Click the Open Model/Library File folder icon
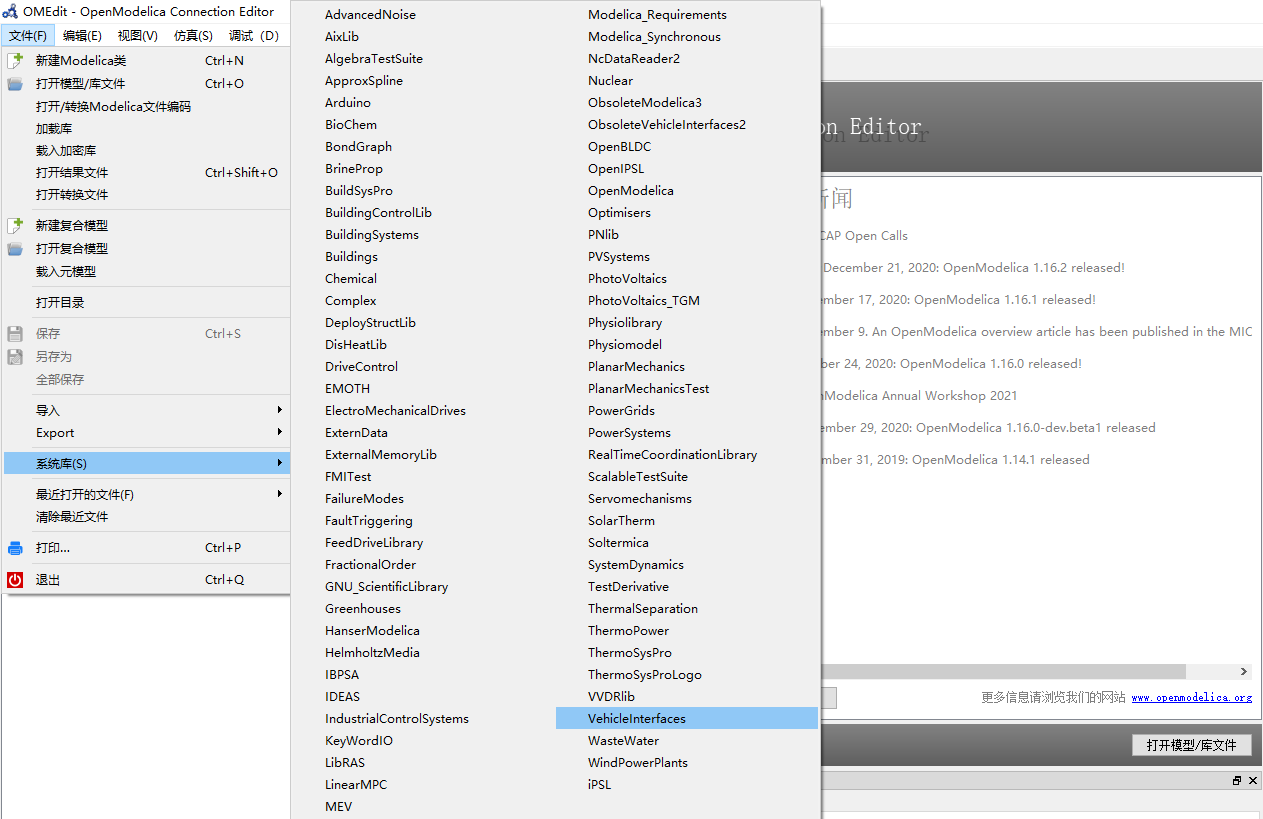1263x819 pixels. point(14,83)
